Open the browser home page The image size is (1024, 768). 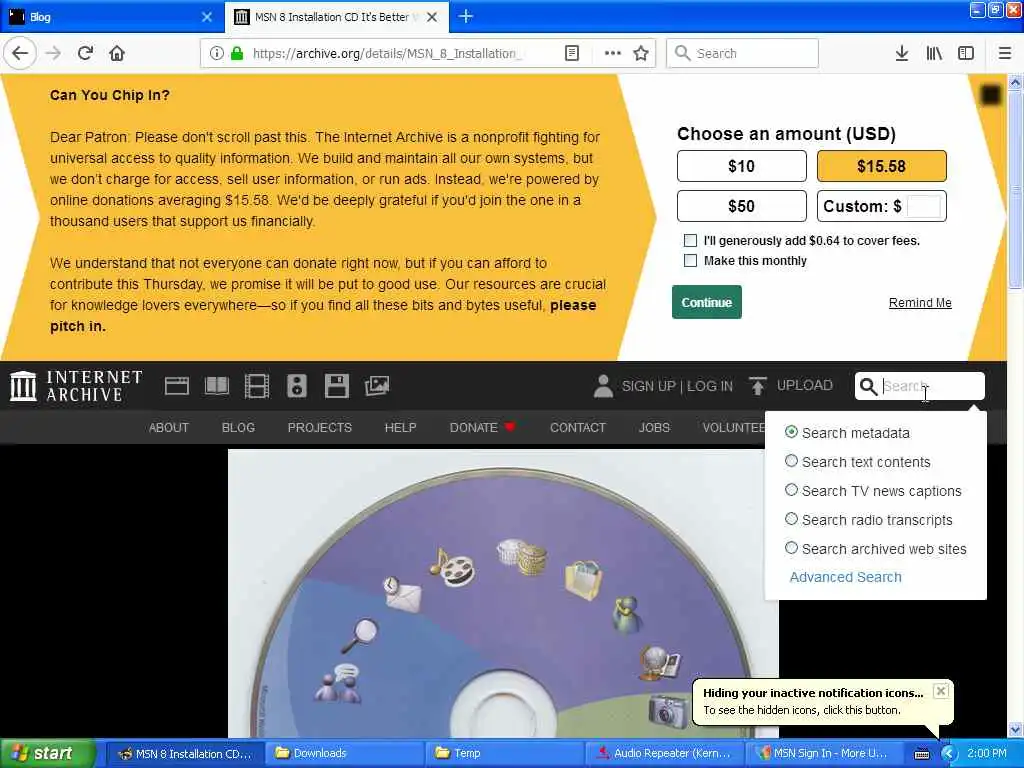tap(117, 53)
